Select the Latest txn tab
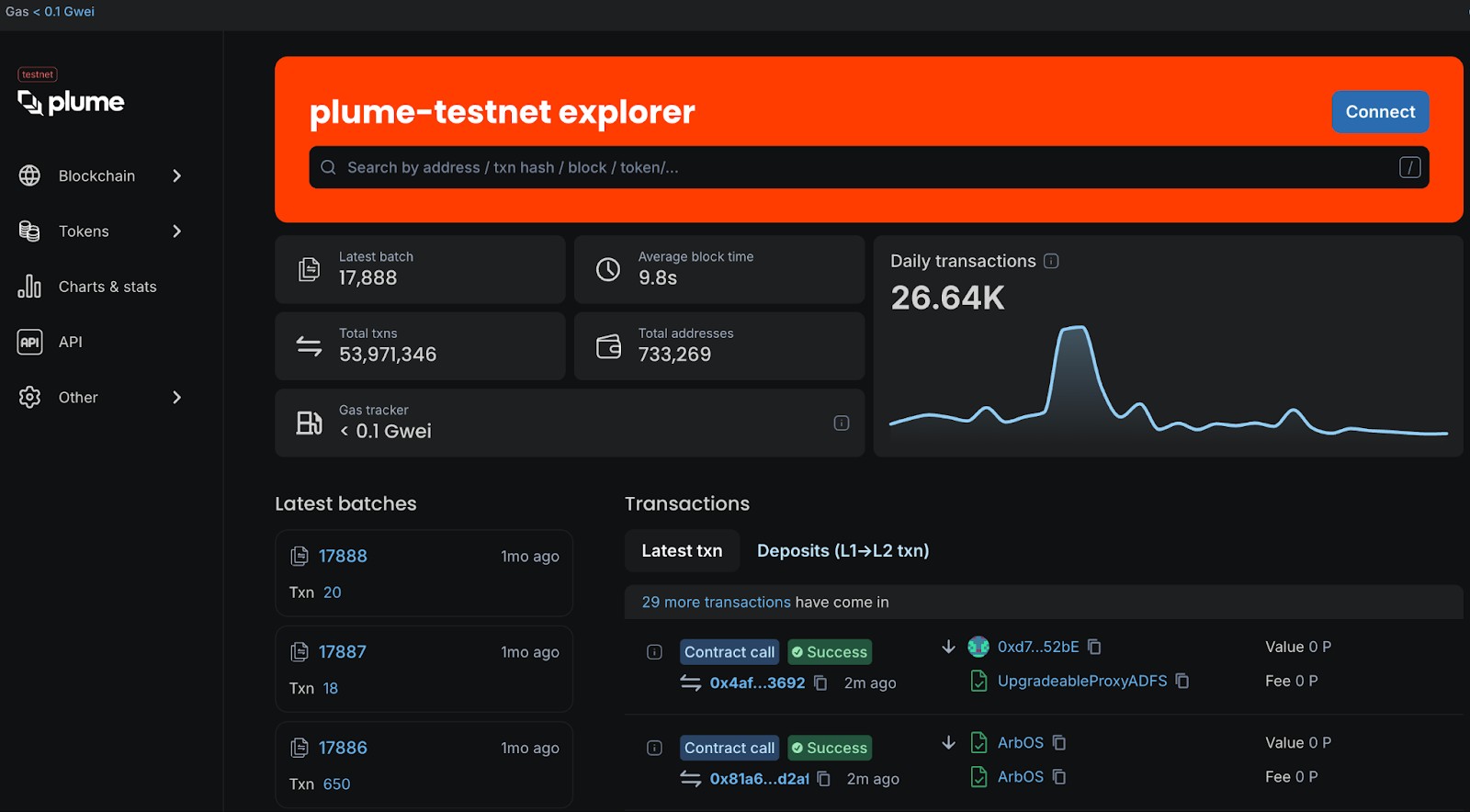This screenshot has width=1470, height=812. click(682, 550)
